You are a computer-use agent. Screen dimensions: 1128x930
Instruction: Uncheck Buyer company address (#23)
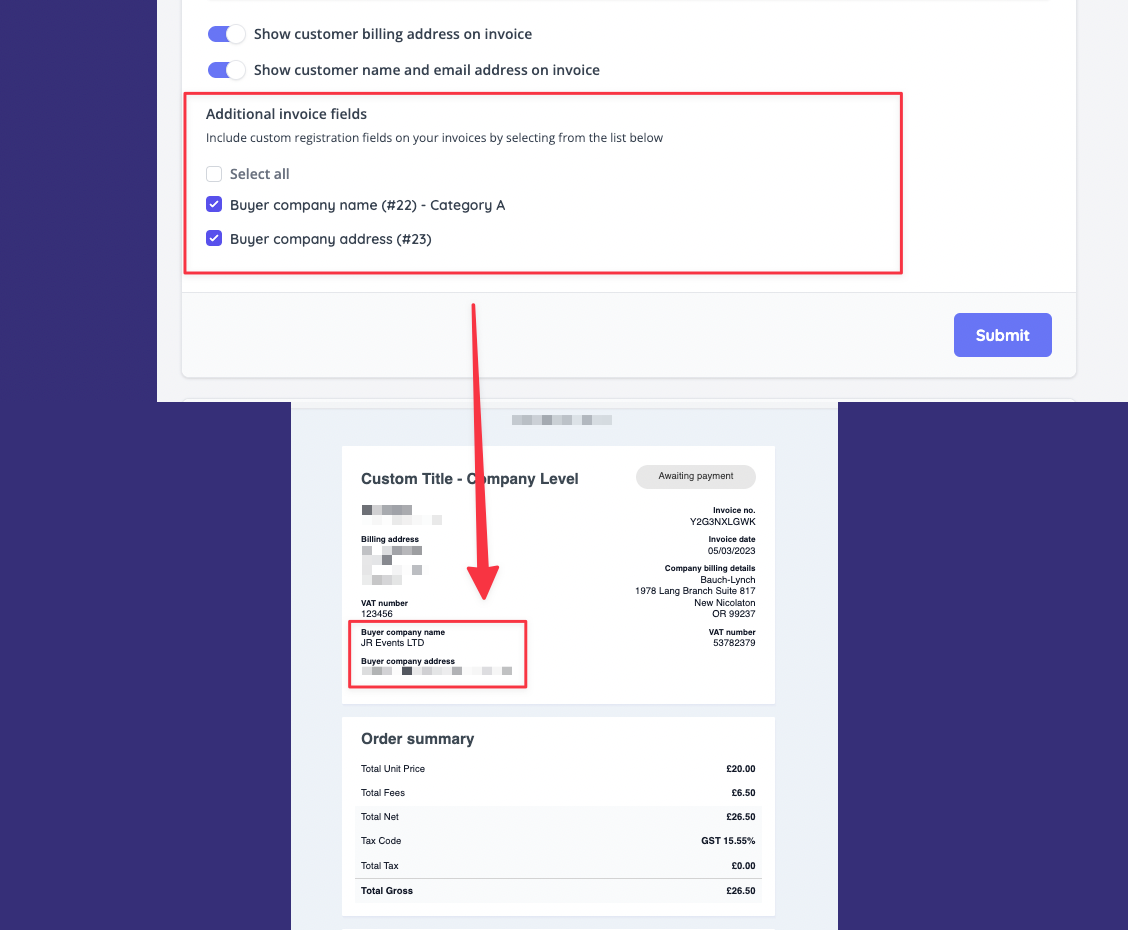tap(213, 238)
